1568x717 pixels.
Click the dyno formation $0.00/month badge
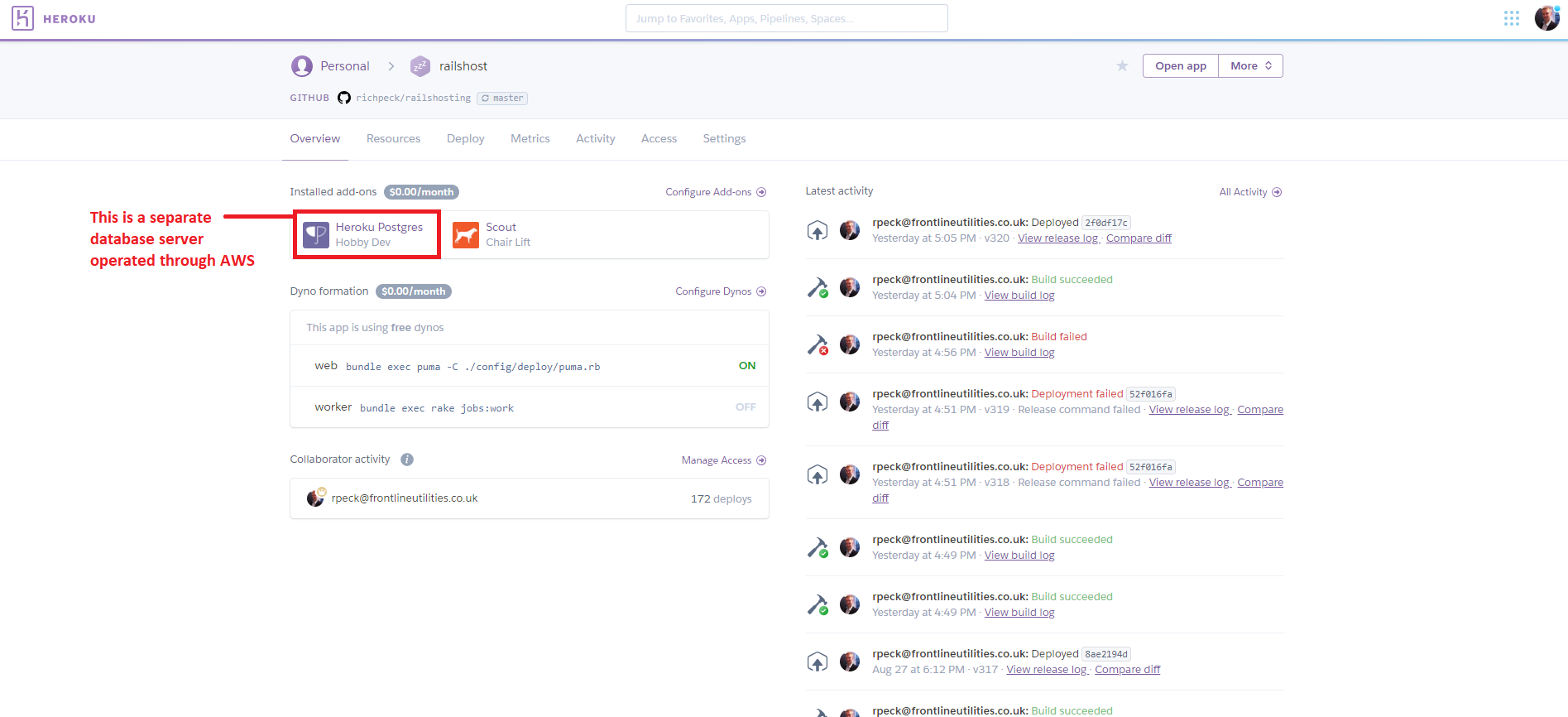tap(413, 291)
